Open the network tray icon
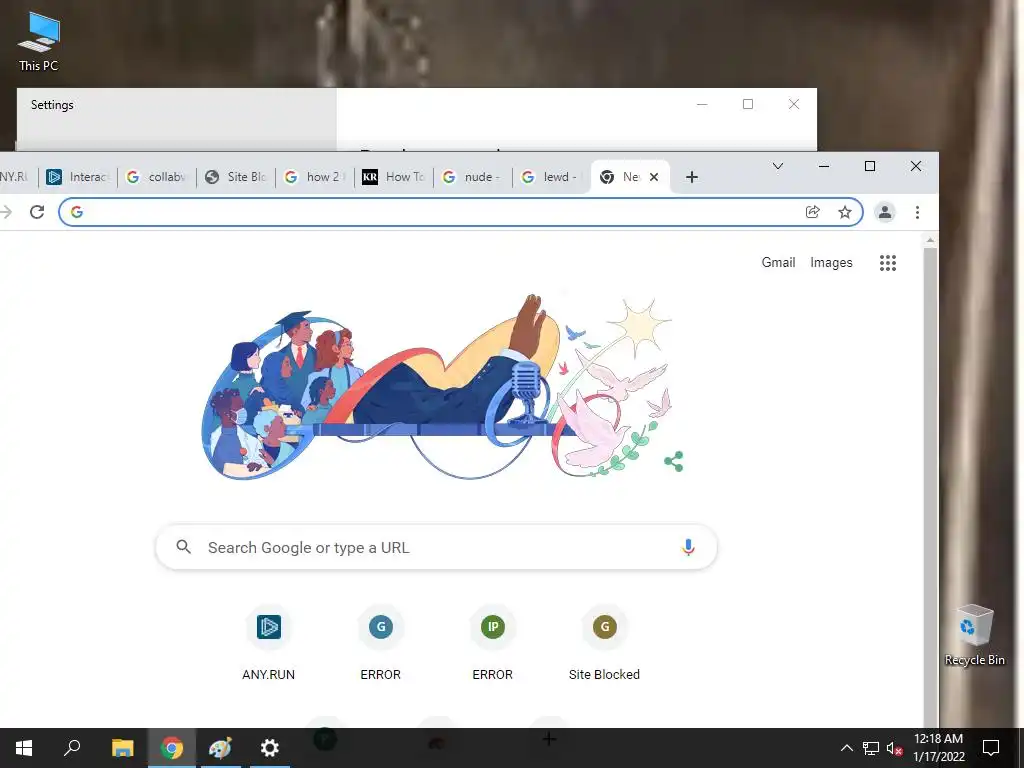Viewport: 1024px width, 768px height. [x=871, y=748]
